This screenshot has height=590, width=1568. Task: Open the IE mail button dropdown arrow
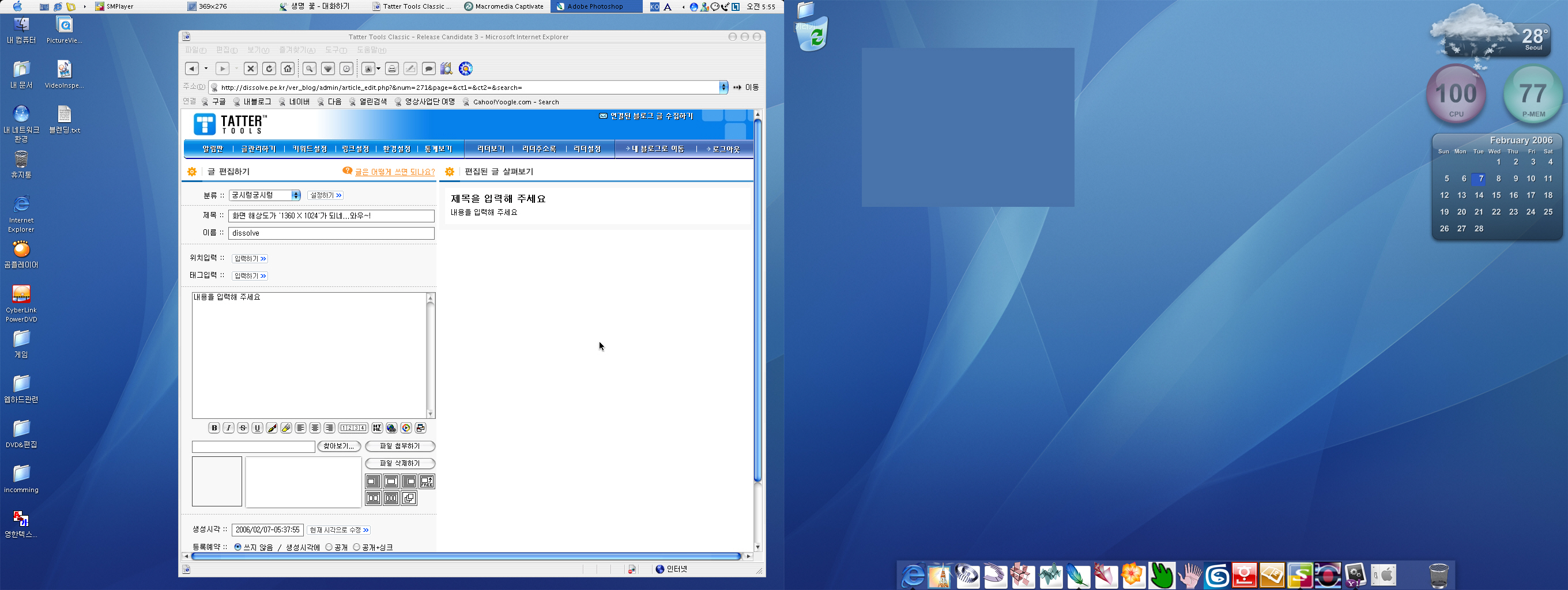pos(378,69)
